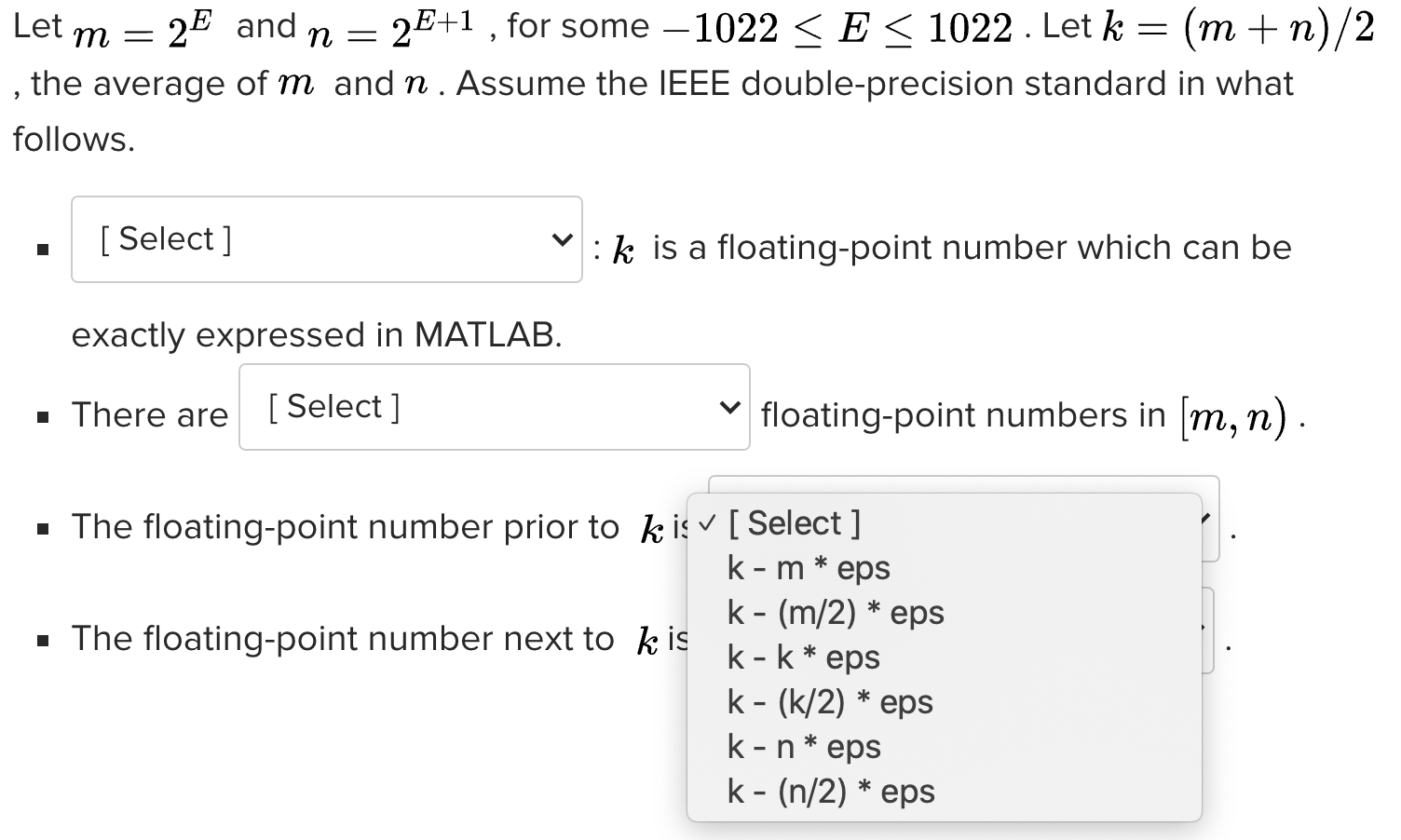Click the chevron on the second Select box
Viewport: 1401px width, 840px height.
click(728, 406)
